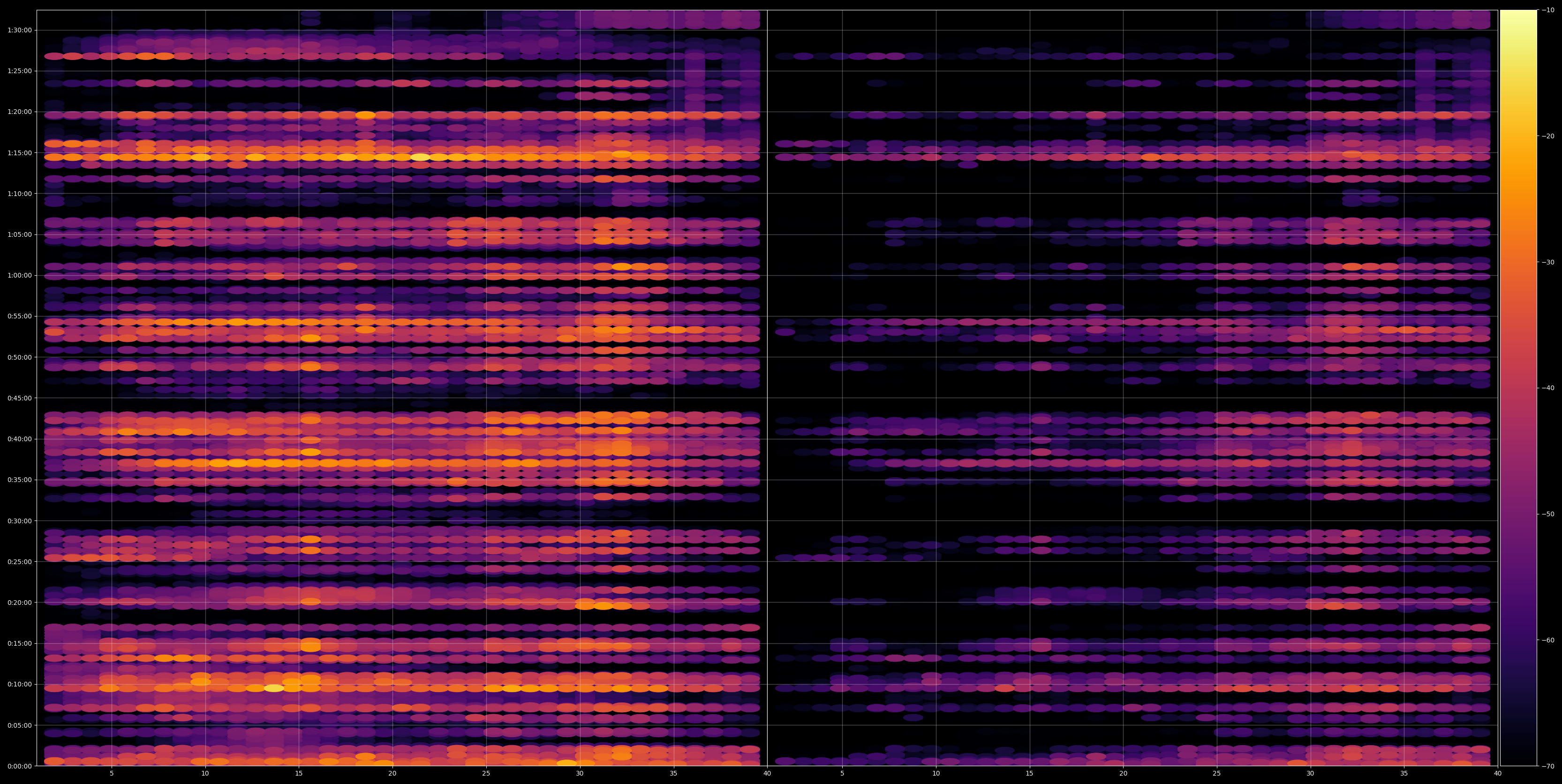Select the 1:15:00 y-axis tick label
Screen dimensions: 1562x784
click(19, 152)
